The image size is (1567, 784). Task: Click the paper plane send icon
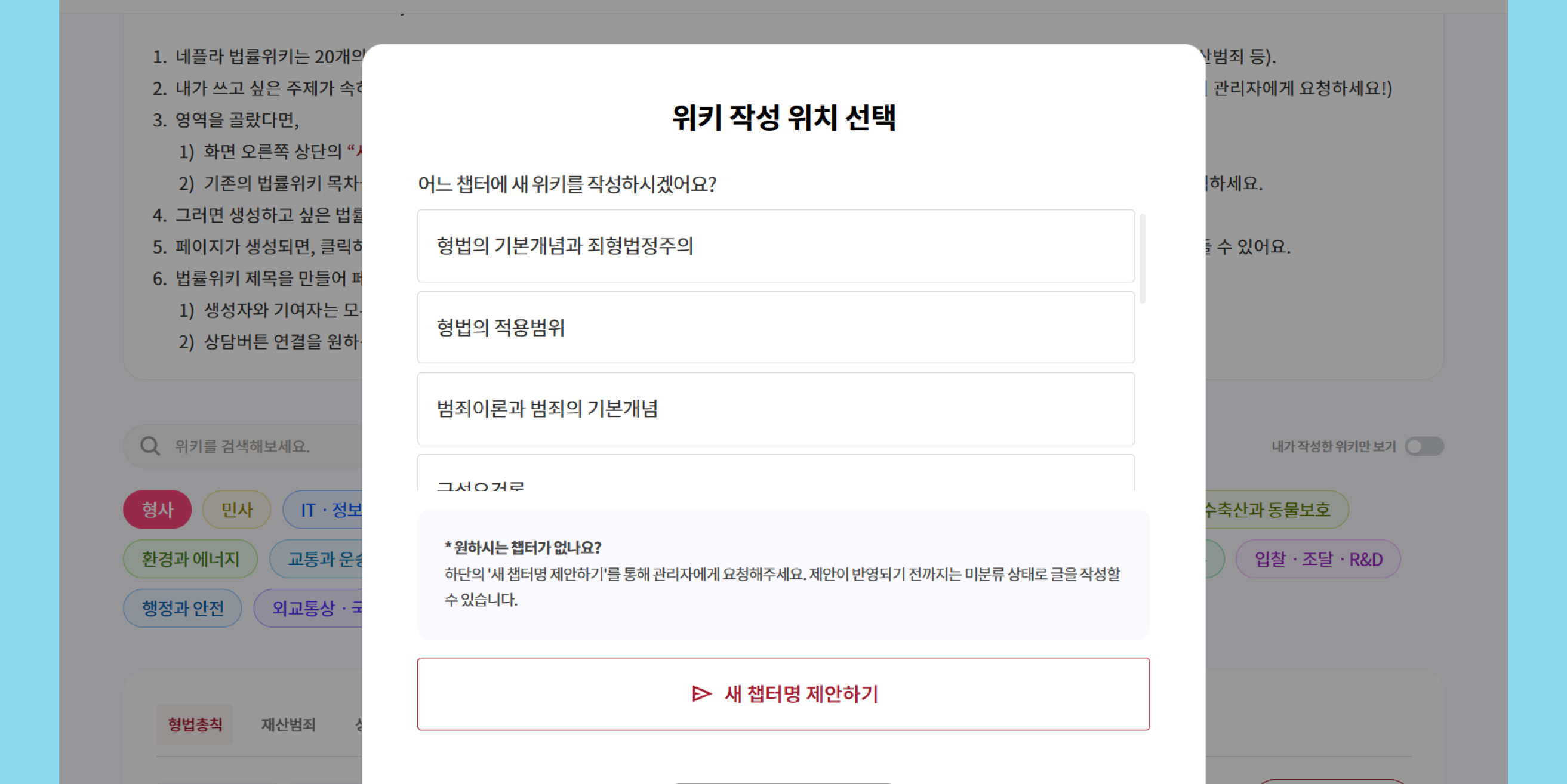[x=701, y=694]
